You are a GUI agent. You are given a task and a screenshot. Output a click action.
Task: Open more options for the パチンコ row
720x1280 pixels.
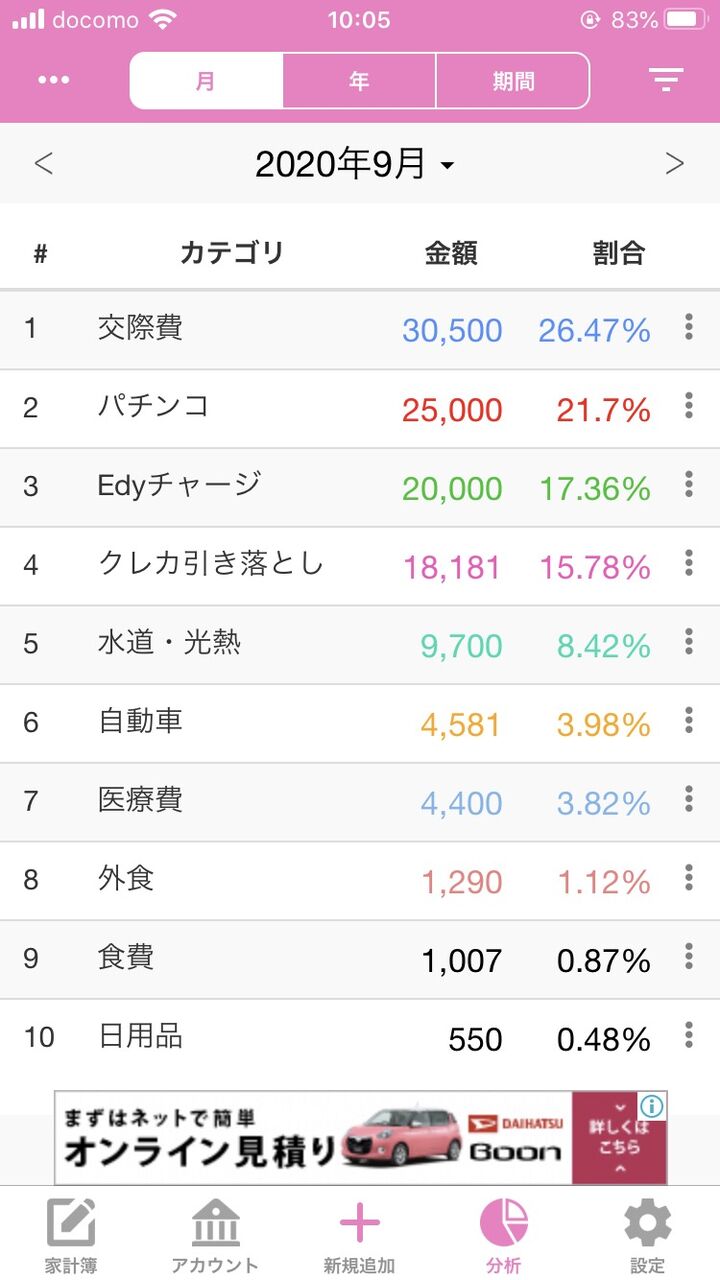point(688,406)
